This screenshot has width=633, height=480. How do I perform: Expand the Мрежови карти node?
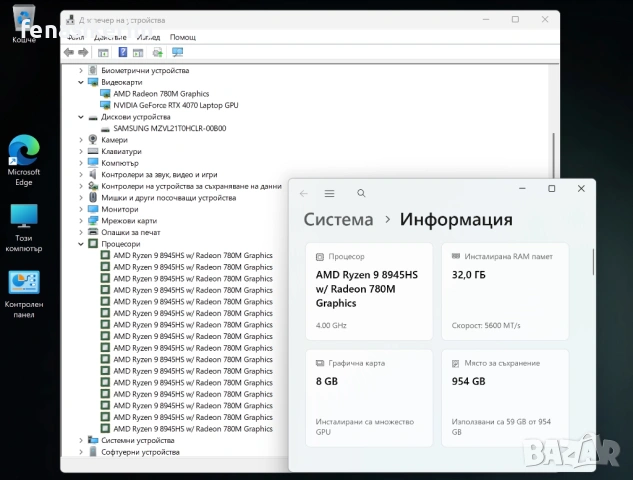[x=81, y=221]
